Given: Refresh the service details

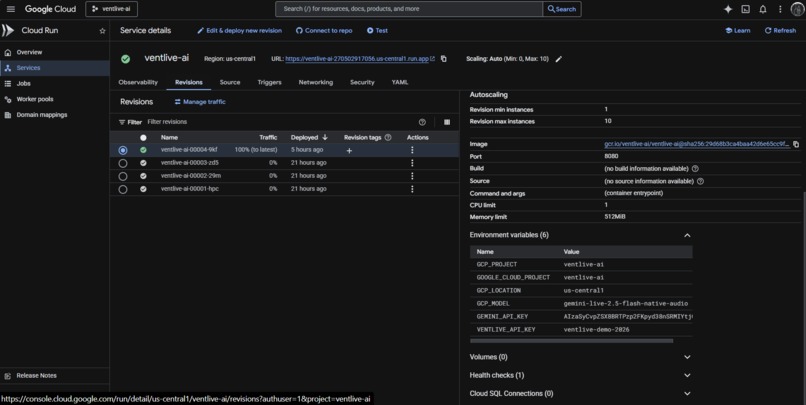Looking at the screenshot, I should click(780, 31).
